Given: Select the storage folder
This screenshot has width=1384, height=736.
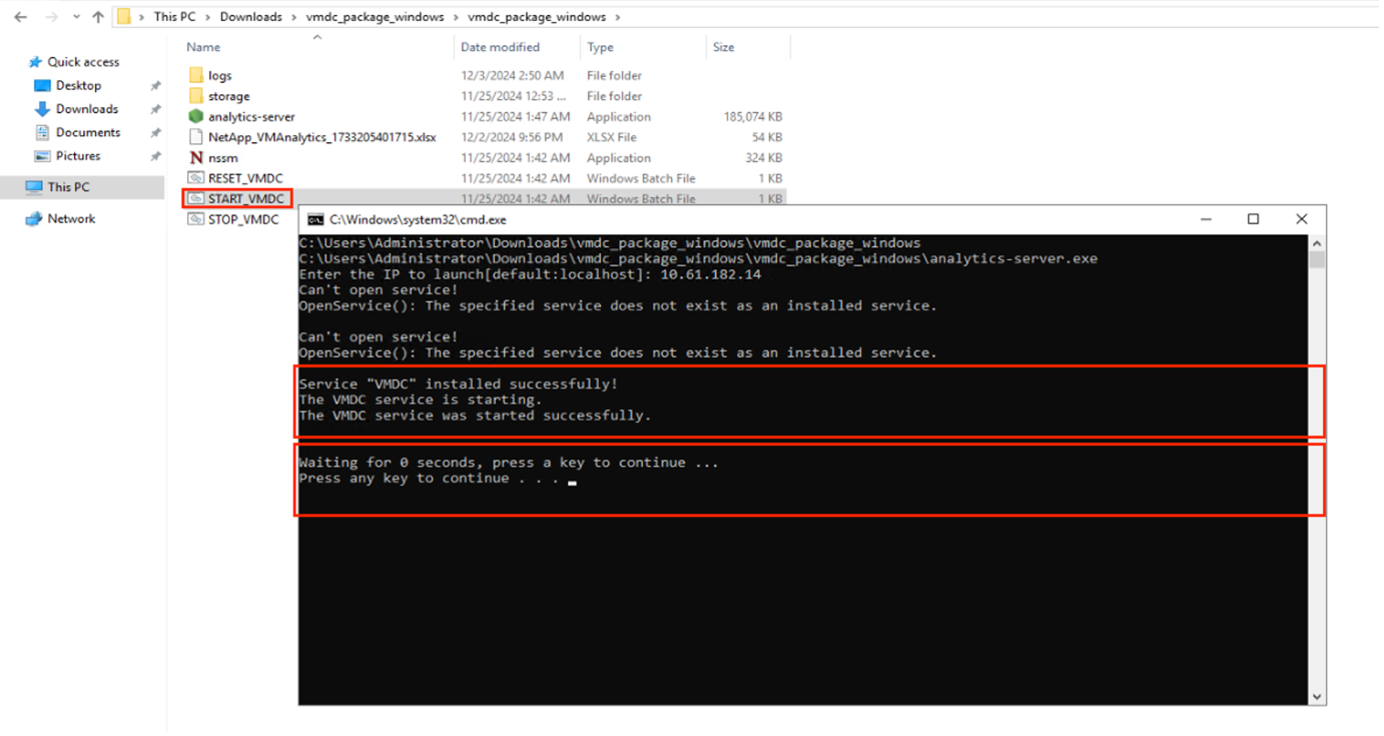Looking at the screenshot, I should 229,96.
